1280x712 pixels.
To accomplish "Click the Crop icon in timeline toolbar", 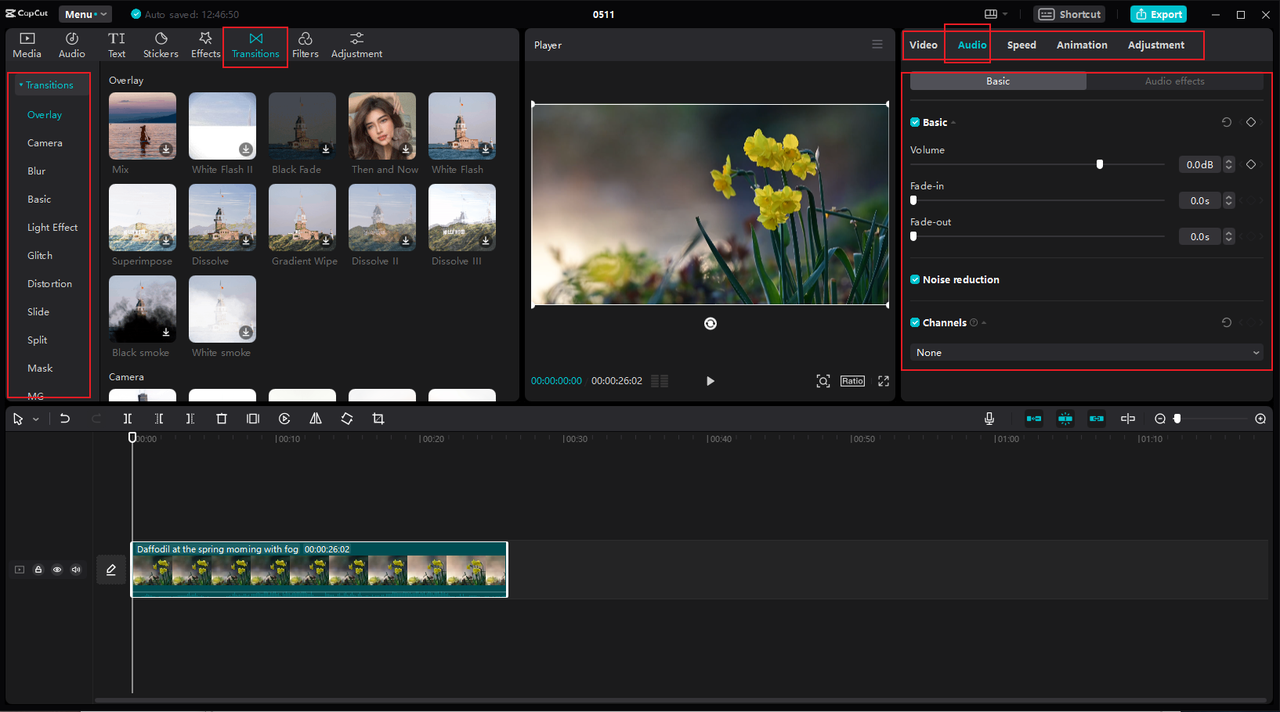I will 378,419.
